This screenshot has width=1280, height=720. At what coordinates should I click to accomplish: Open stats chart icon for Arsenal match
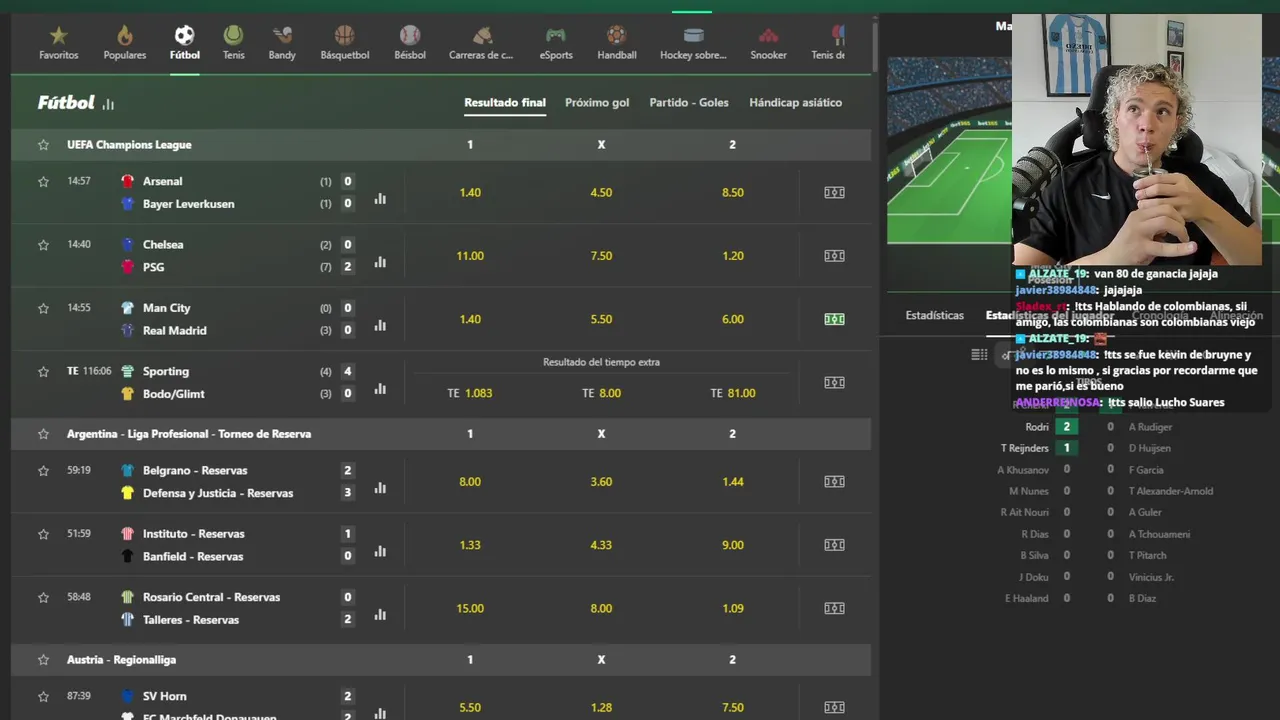(x=380, y=199)
